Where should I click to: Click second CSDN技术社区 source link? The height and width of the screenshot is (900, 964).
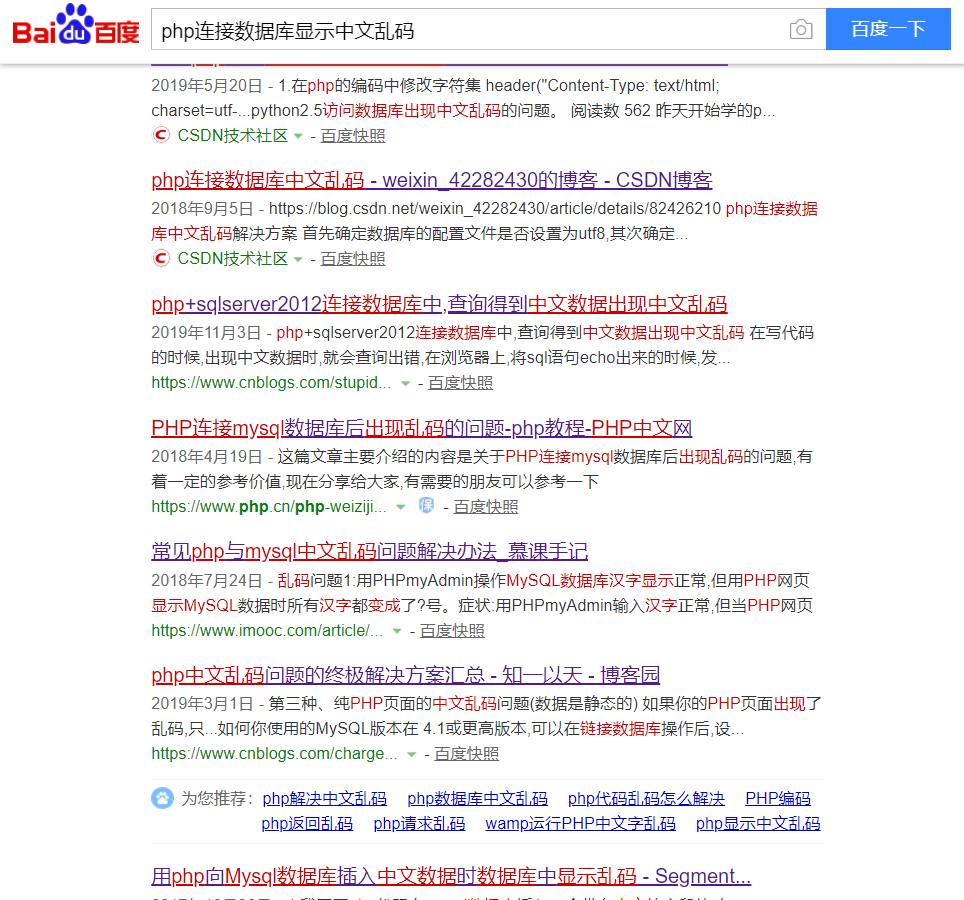click(233, 259)
